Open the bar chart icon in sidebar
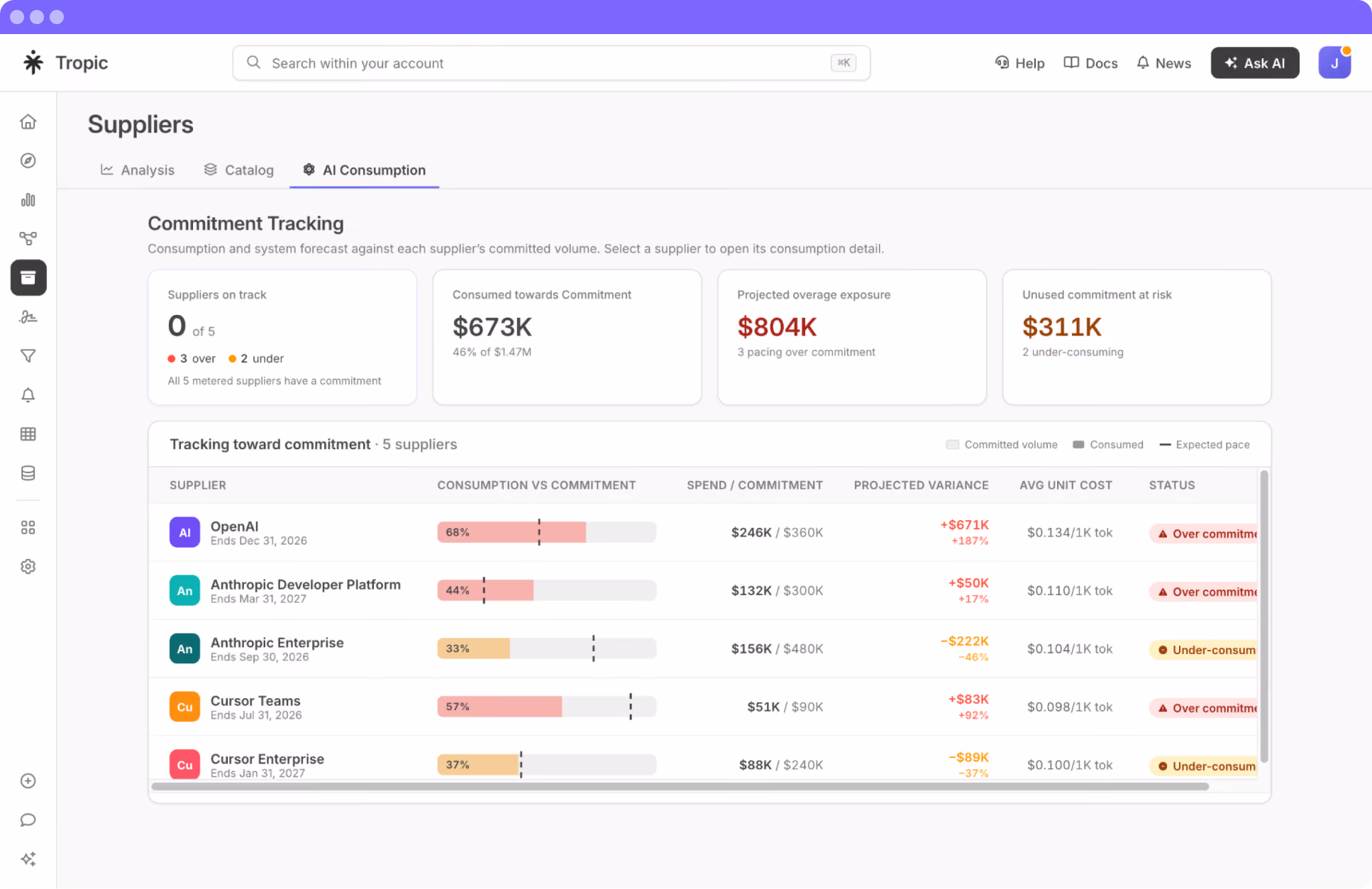Viewport: 1372px width, 889px height. tap(28, 200)
